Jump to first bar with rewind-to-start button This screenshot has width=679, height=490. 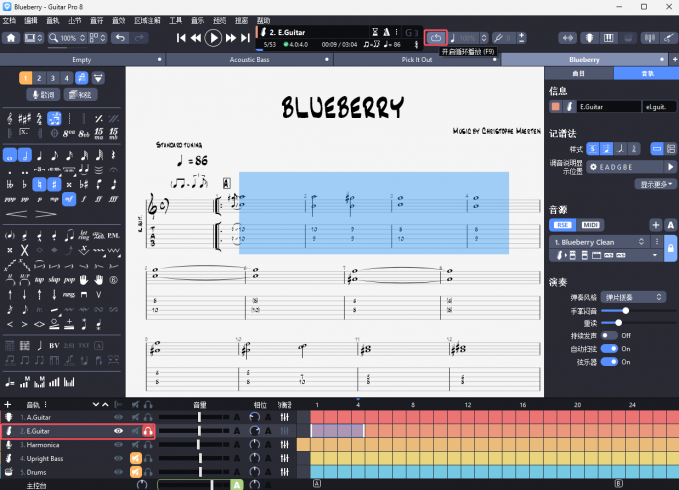[182, 38]
